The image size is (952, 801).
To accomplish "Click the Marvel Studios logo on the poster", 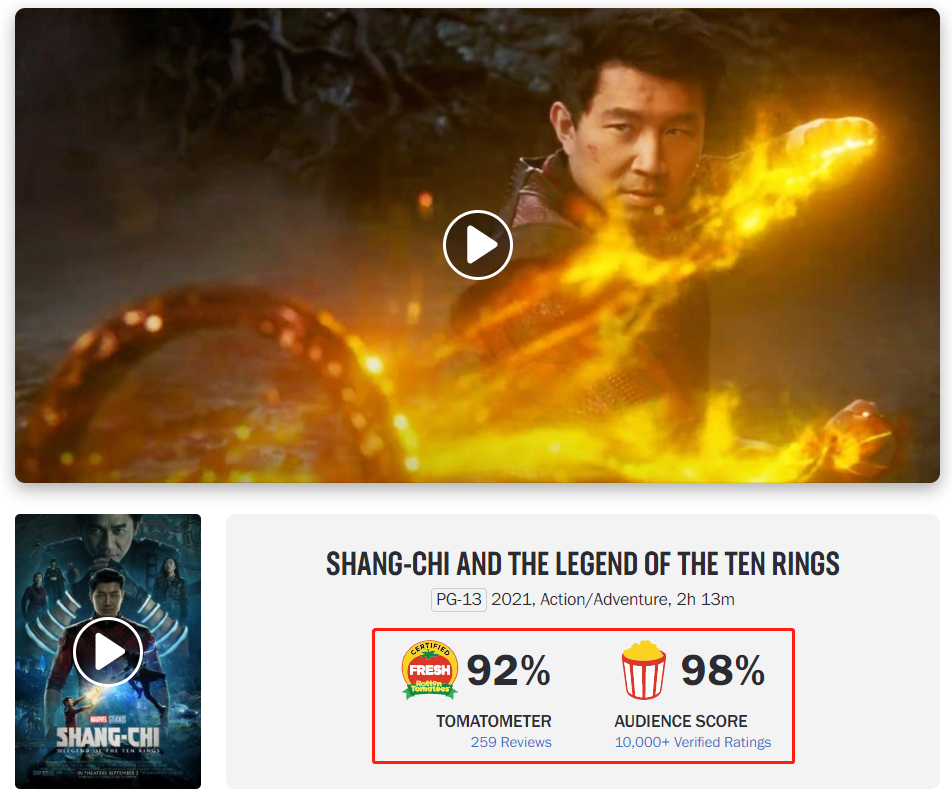I will pyautogui.click(x=107, y=720).
